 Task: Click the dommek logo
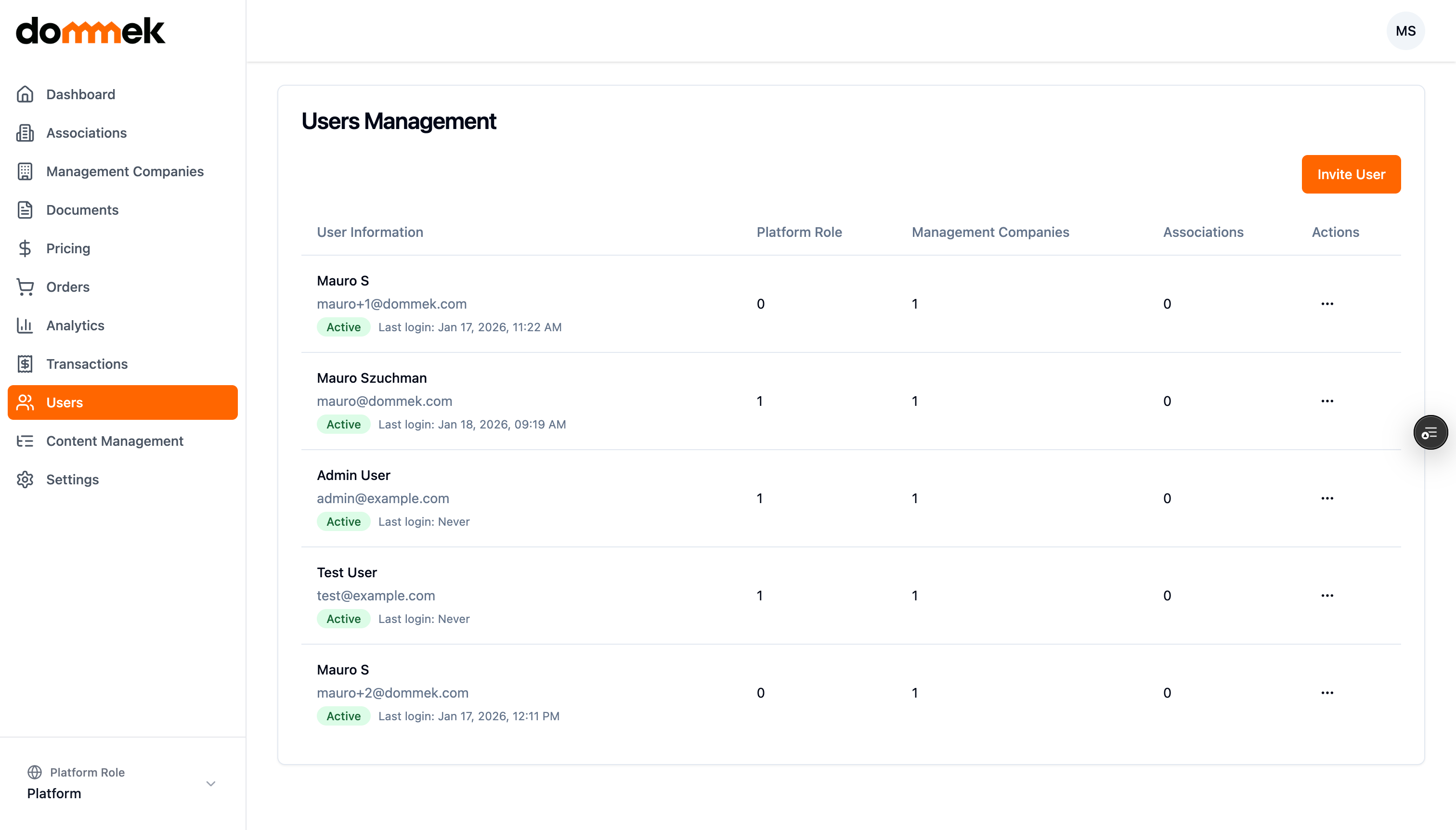pyautogui.click(x=91, y=31)
